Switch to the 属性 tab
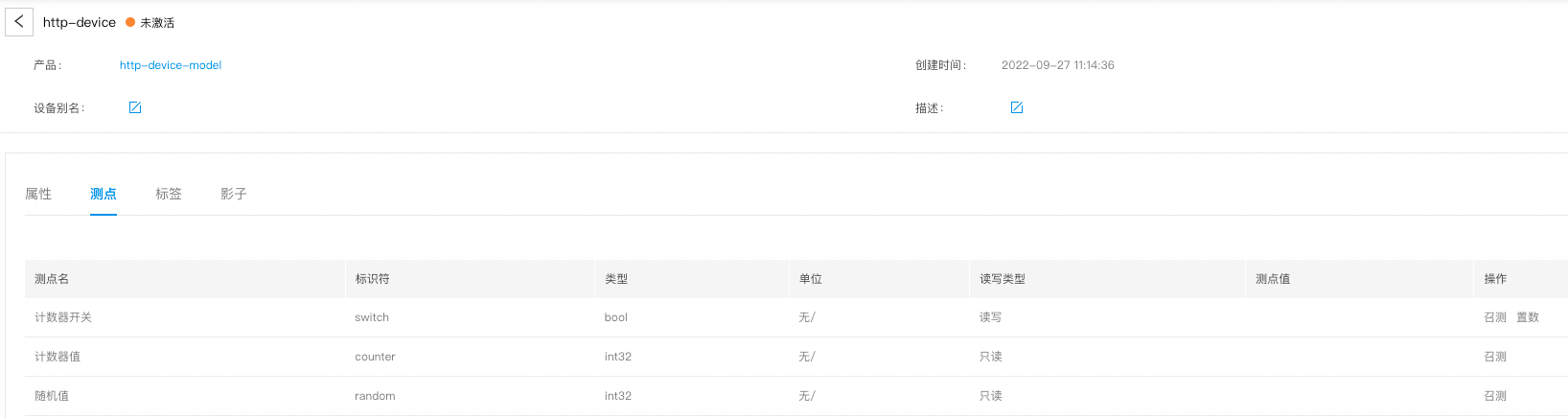 click(38, 194)
